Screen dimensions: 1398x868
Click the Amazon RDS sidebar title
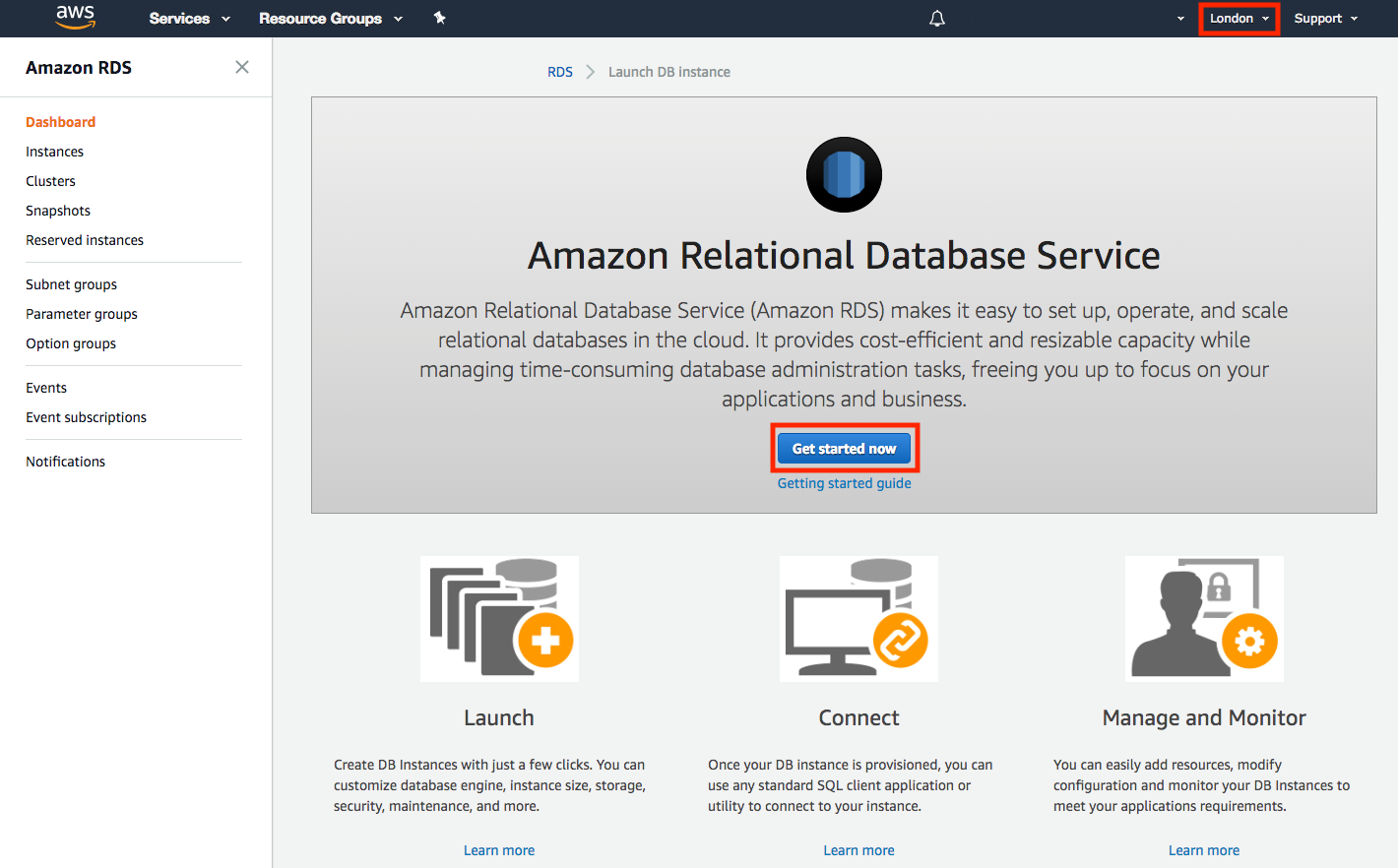[x=79, y=68]
